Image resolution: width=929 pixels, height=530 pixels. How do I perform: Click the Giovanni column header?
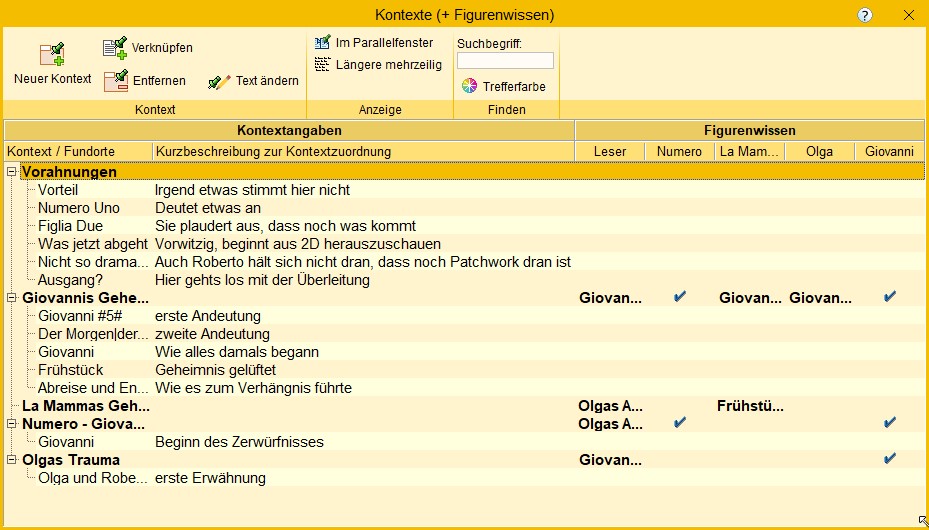coord(889,152)
